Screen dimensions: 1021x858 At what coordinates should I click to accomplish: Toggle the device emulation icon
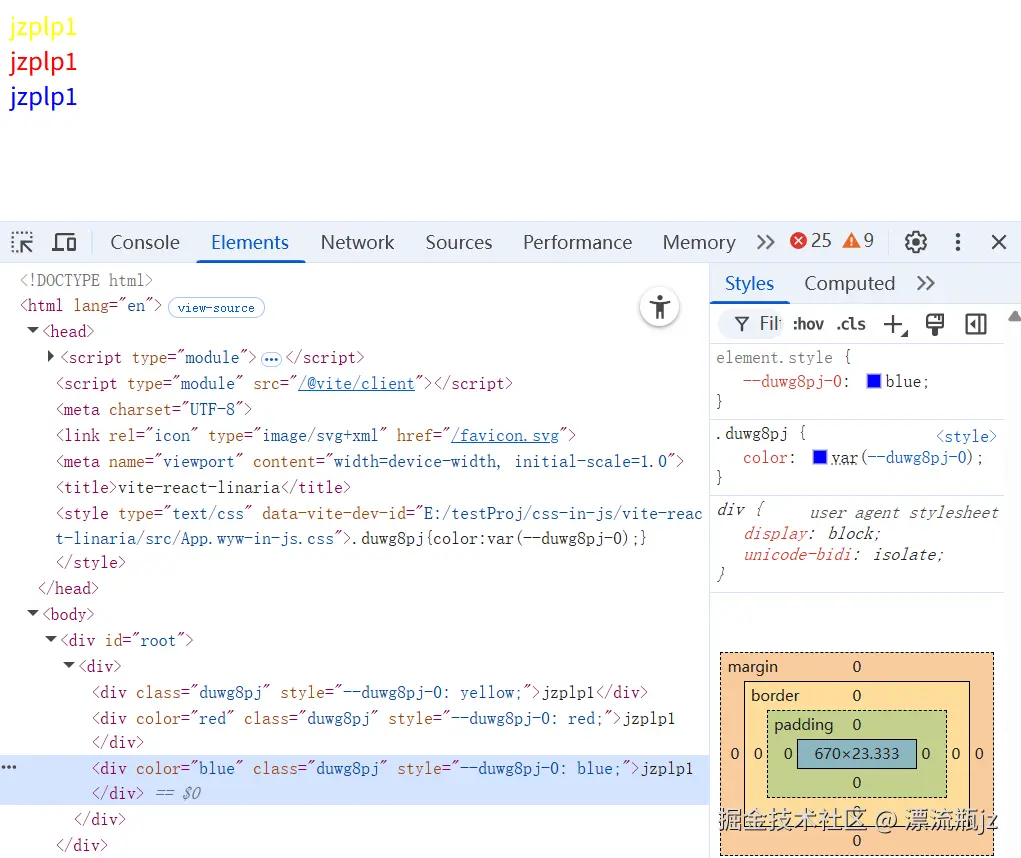[64, 241]
